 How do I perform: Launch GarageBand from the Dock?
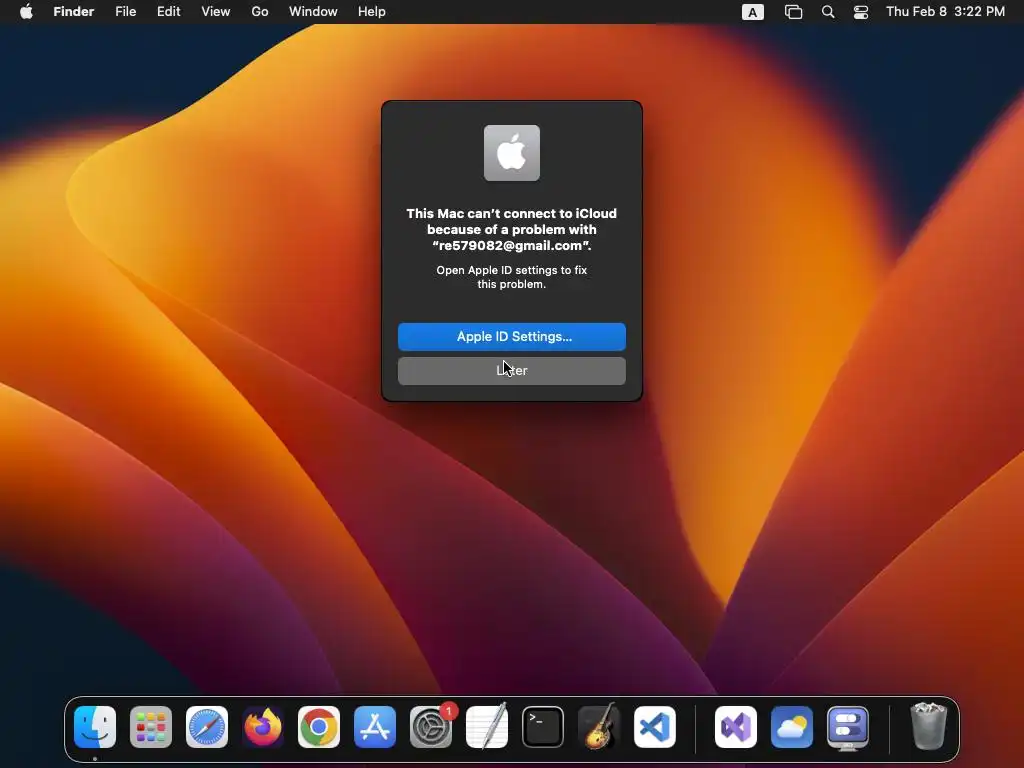pyautogui.click(x=599, y=727)
